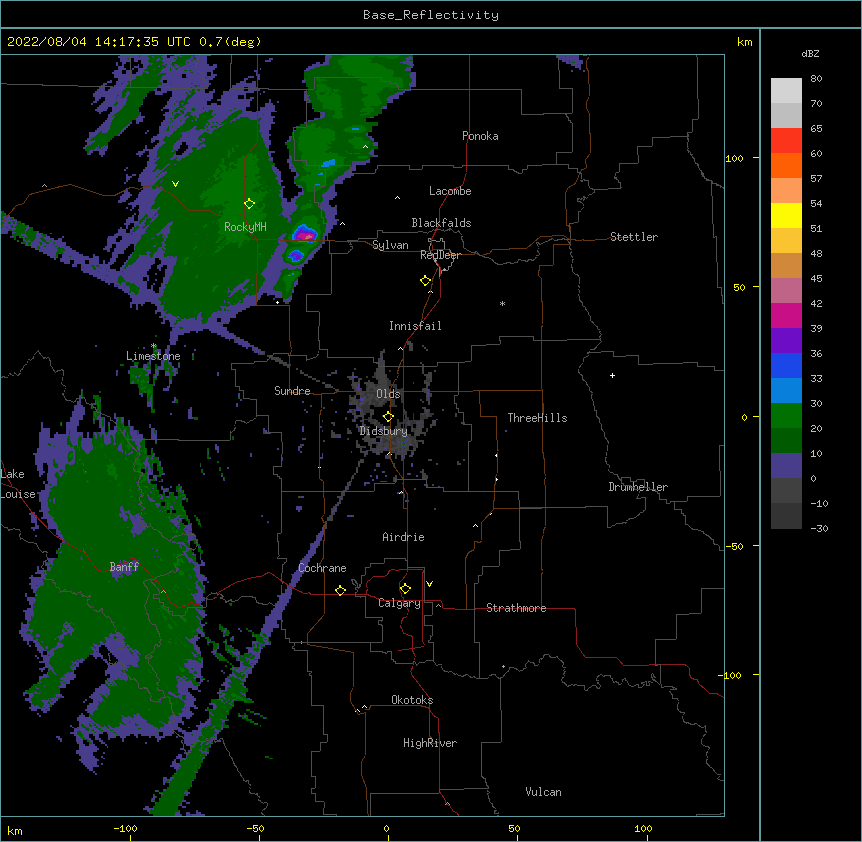
Task: Click the Lake Louise label
Action: 17,484
